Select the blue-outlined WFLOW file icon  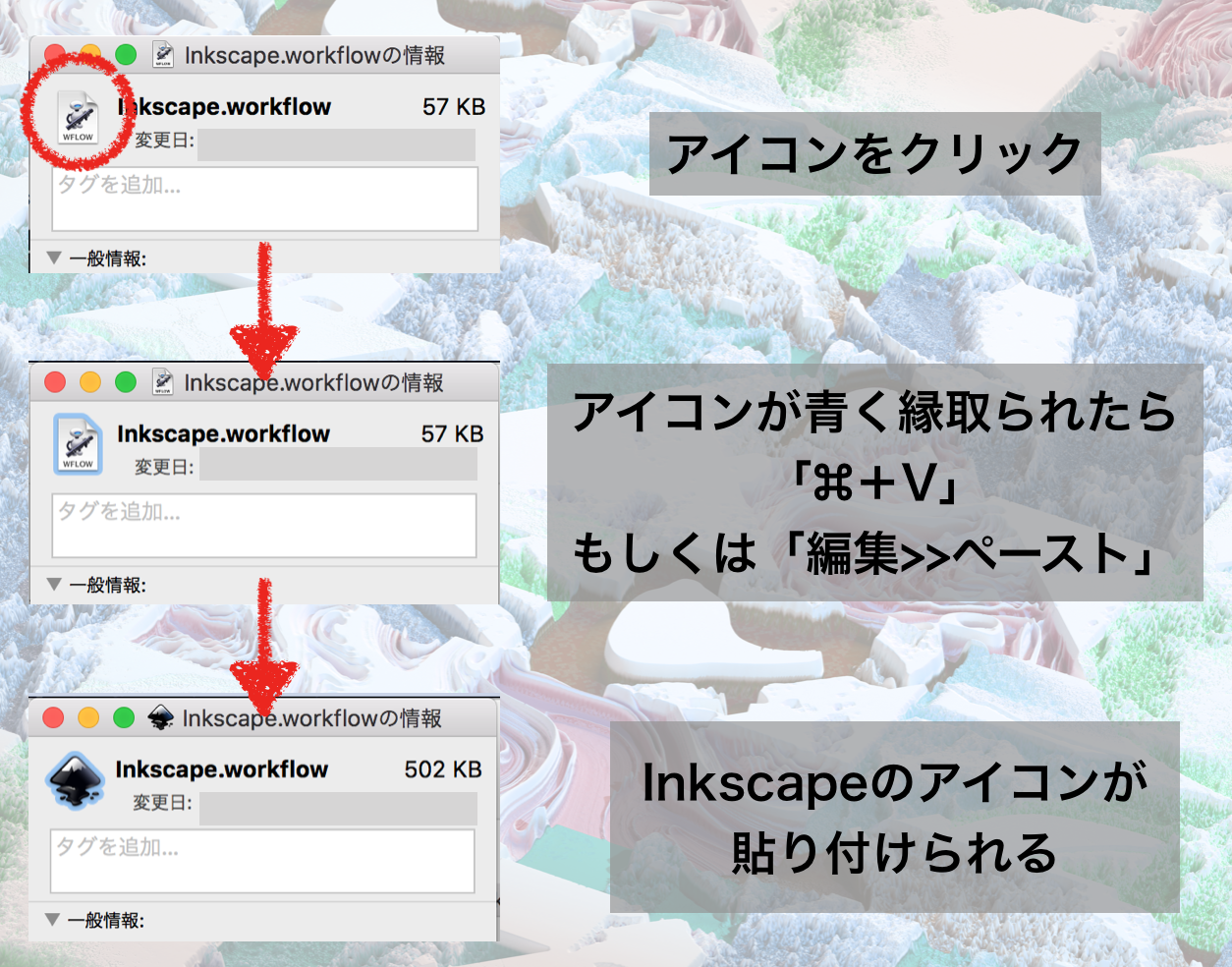(78, 444)
